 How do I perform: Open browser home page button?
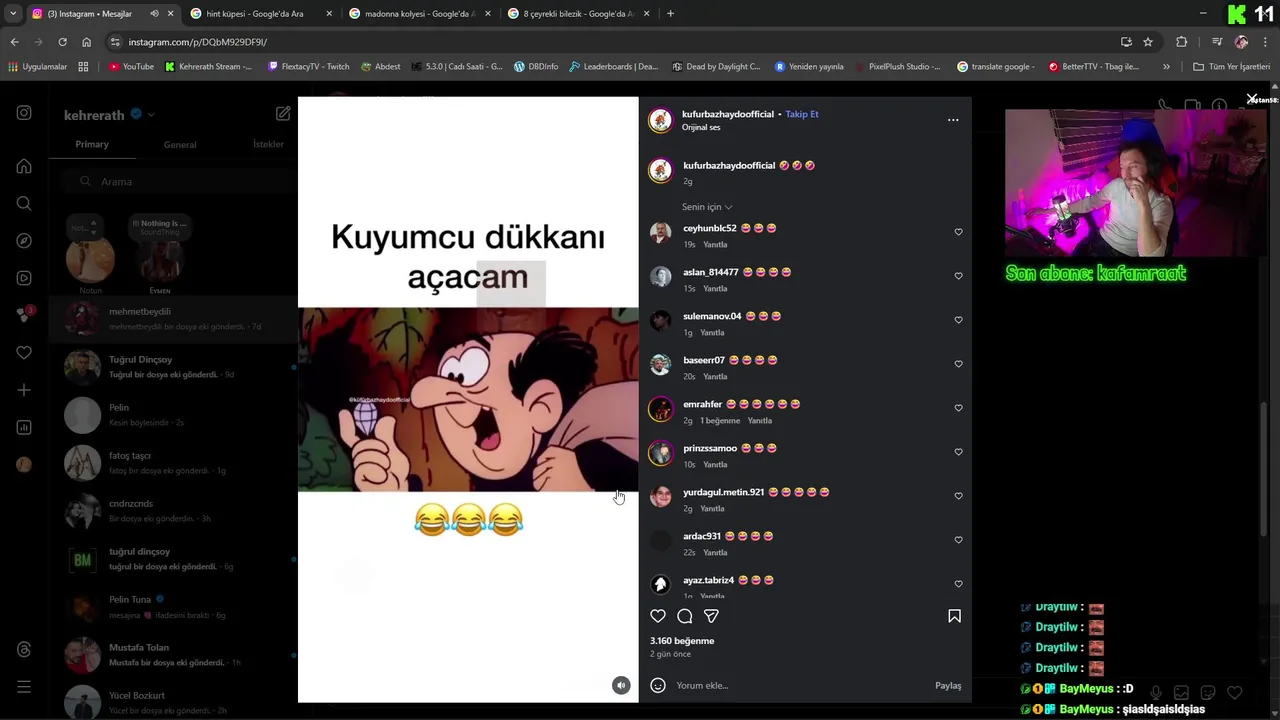point(86,42)
